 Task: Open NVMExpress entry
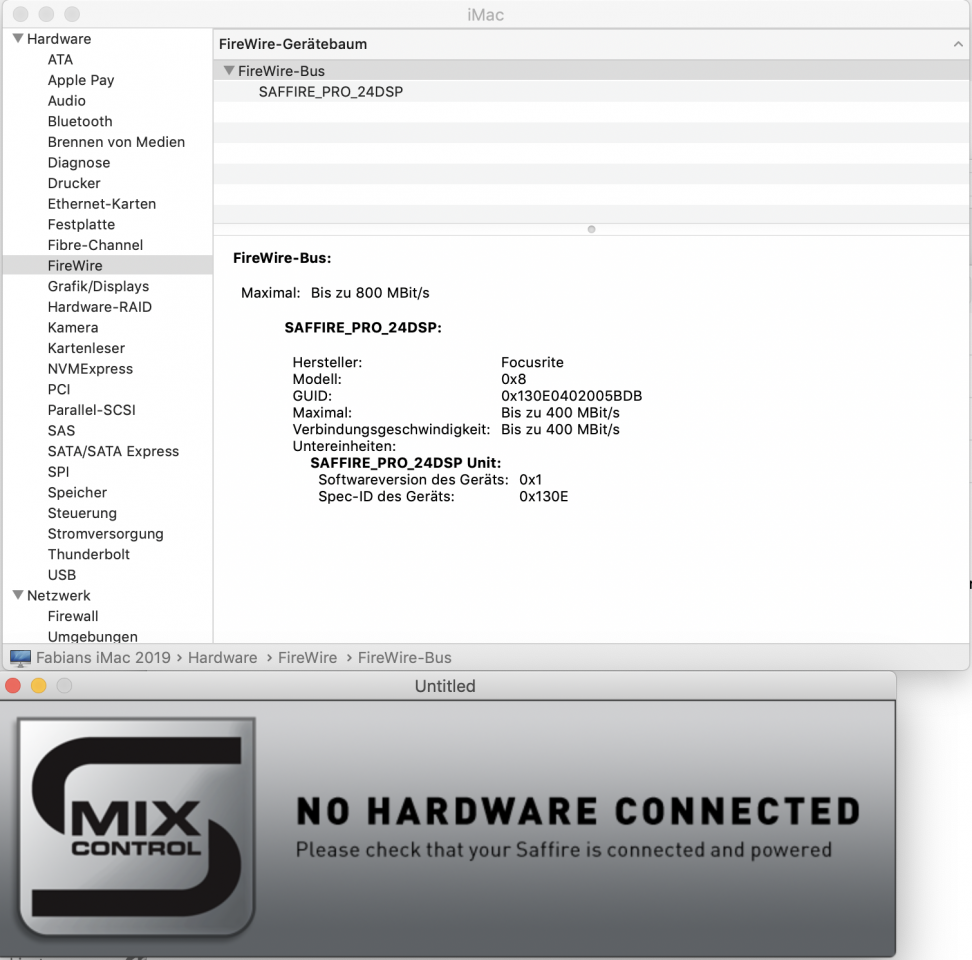[90, 368]
